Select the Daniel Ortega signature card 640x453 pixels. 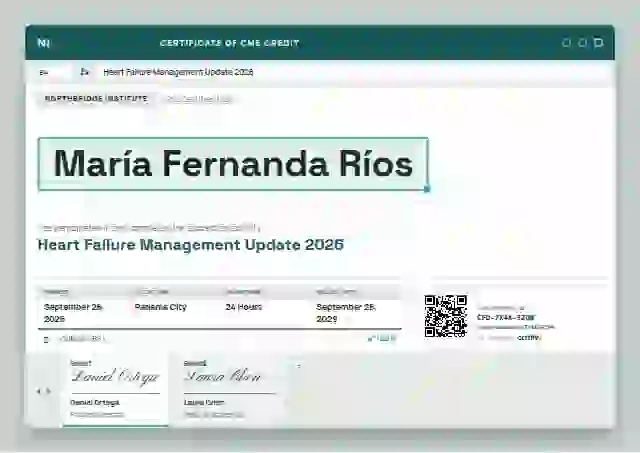[x=116, y=389]
